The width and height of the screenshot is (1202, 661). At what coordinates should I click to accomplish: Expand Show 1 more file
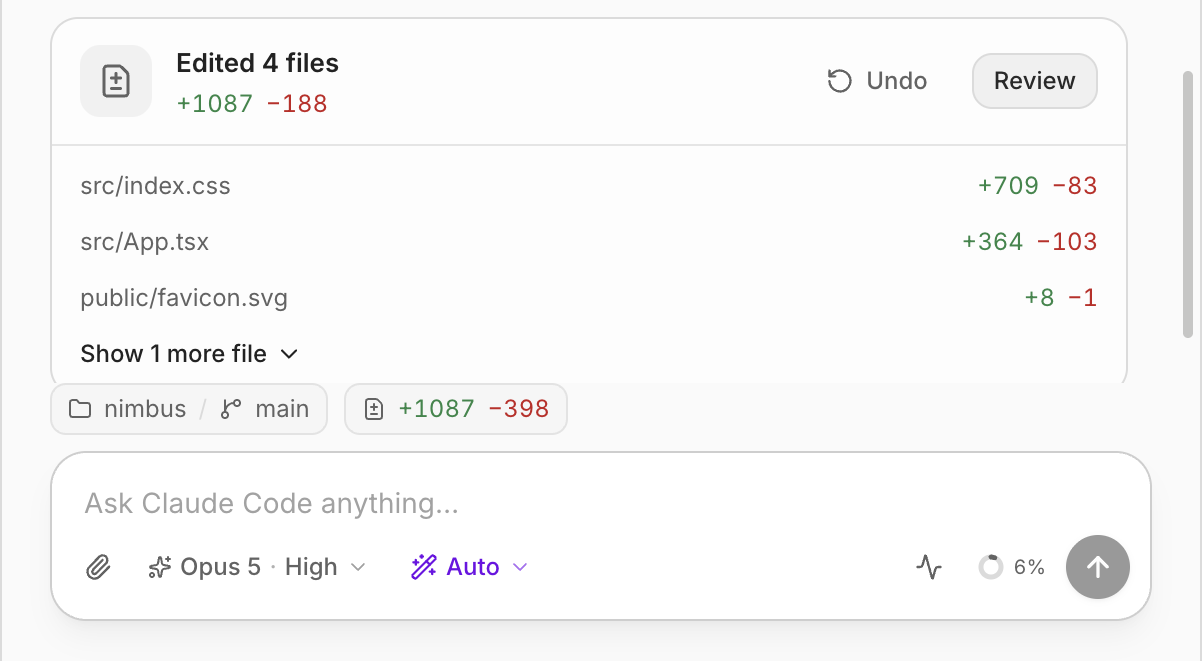tap(189, 353)
